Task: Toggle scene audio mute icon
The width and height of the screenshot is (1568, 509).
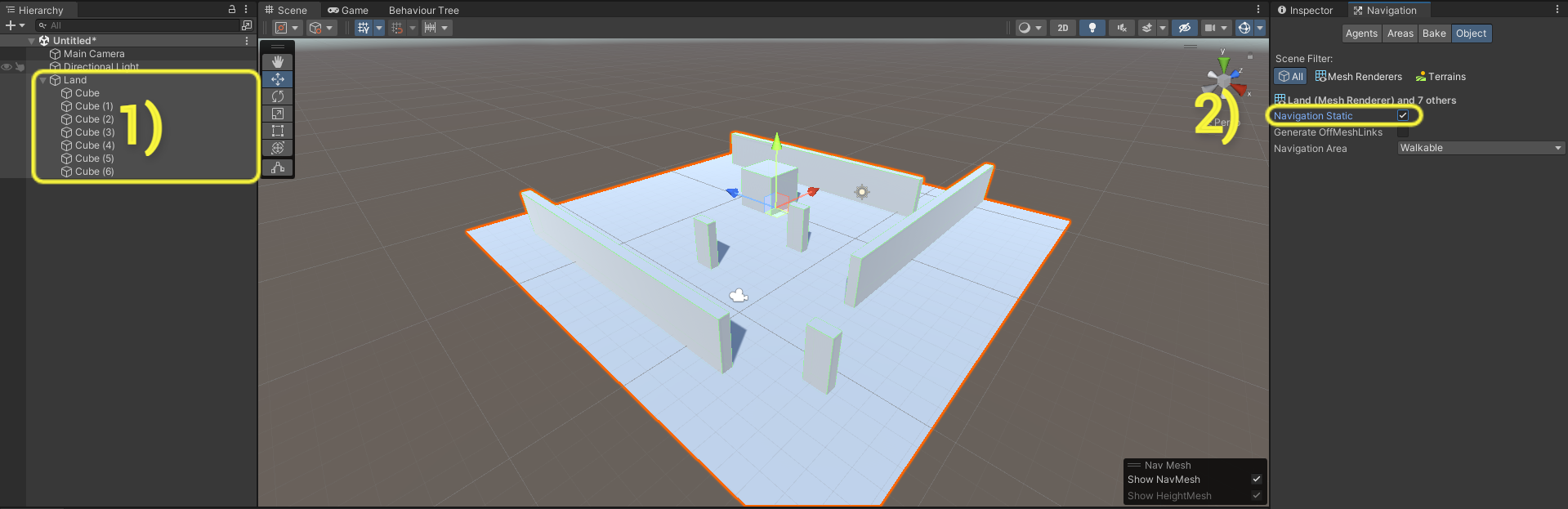Action: tap(1122, 28)
